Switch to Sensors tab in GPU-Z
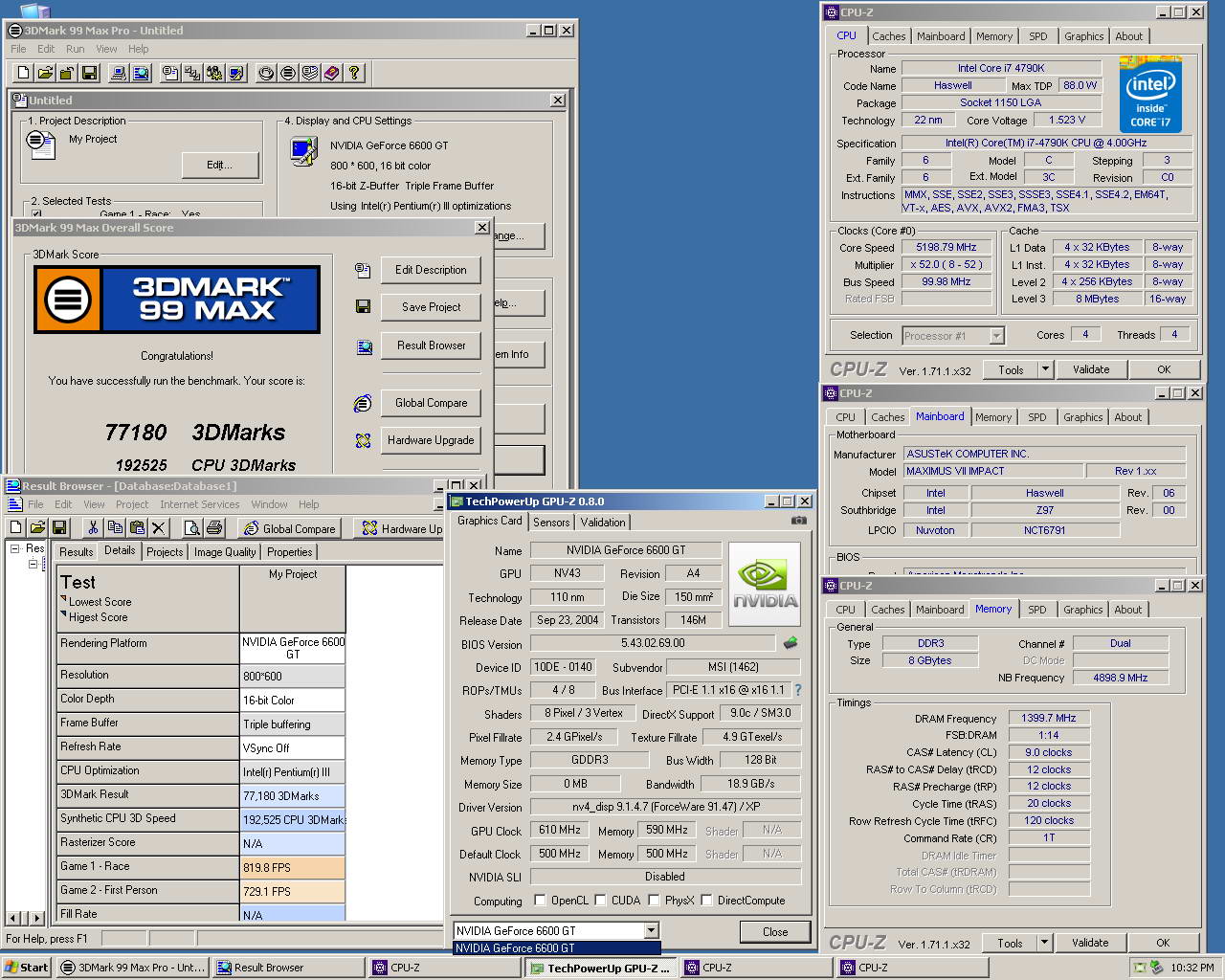The width and height of the screenshot is (1225, 980). pyautogui.click(x=551, y=522)
